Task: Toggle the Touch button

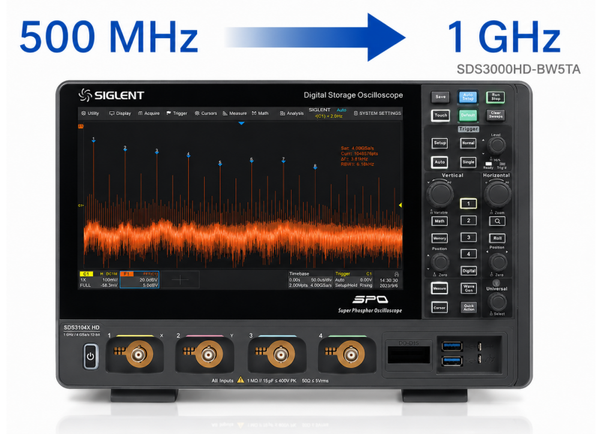Action: coord(440,115)
